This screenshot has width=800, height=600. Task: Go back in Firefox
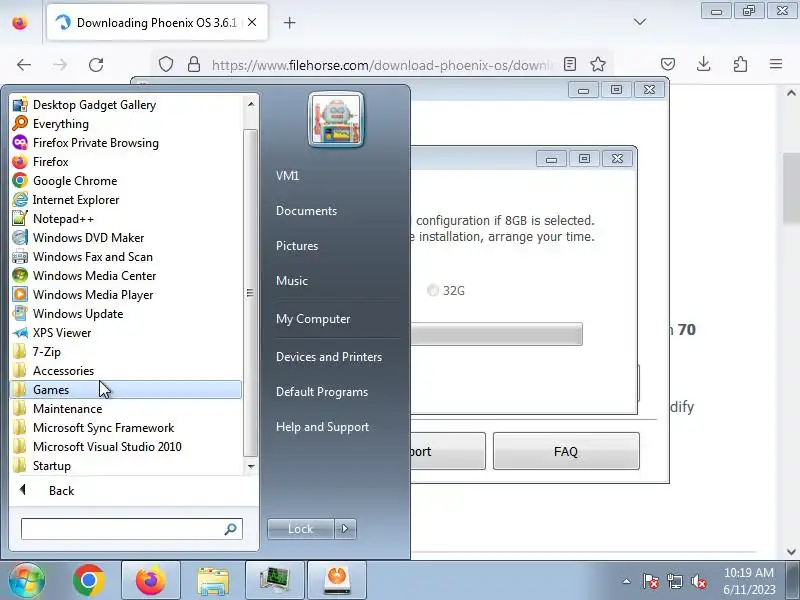point(24,65)
